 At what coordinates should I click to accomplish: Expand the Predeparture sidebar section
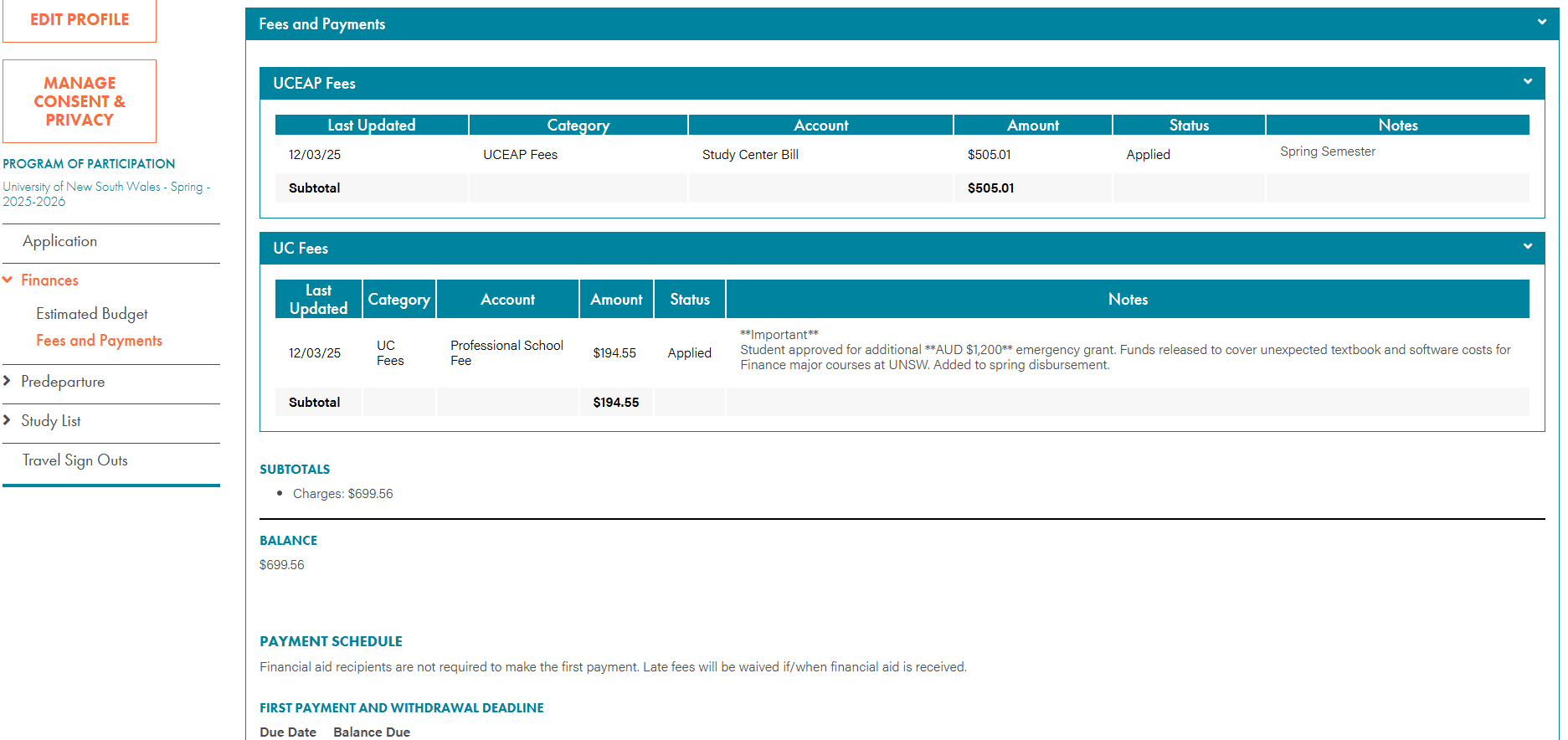(8, 382)
